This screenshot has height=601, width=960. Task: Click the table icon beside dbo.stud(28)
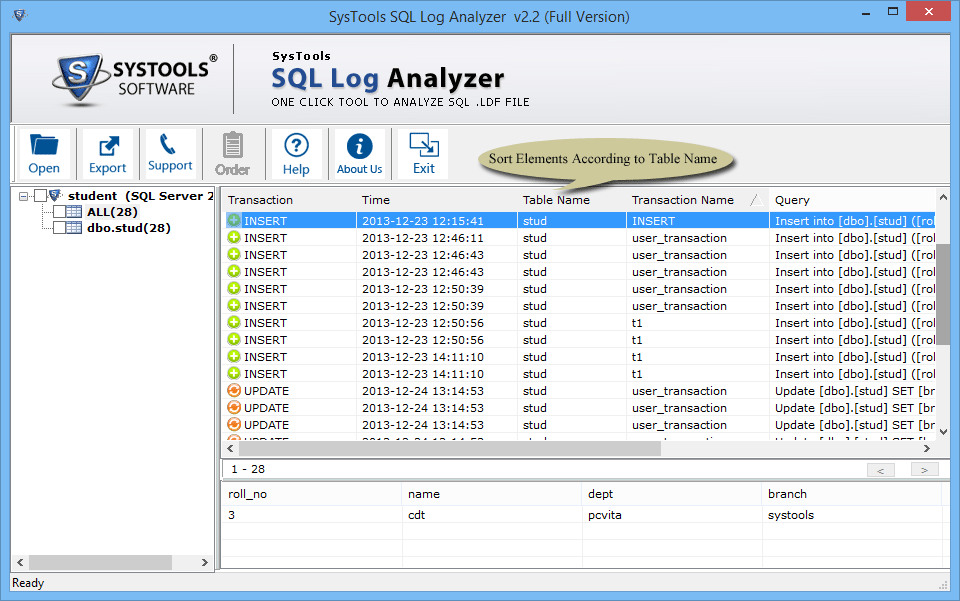pos(74,228)
